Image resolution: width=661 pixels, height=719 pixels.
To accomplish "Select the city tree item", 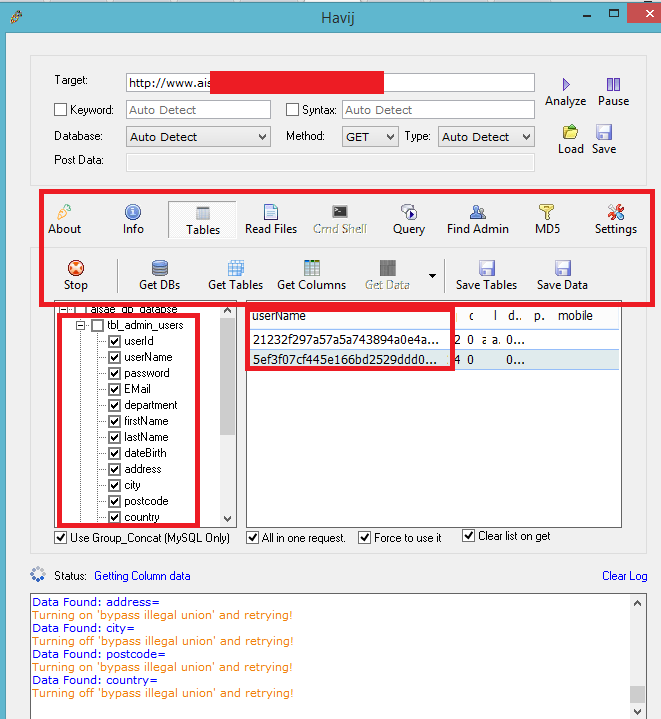I will (132, 485).
